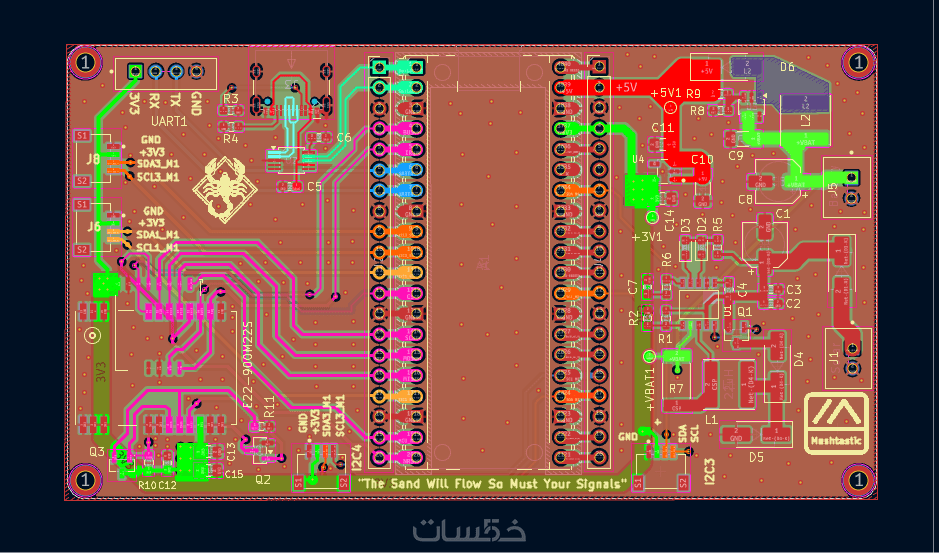Select the R4 resistor label

(231, 139)
